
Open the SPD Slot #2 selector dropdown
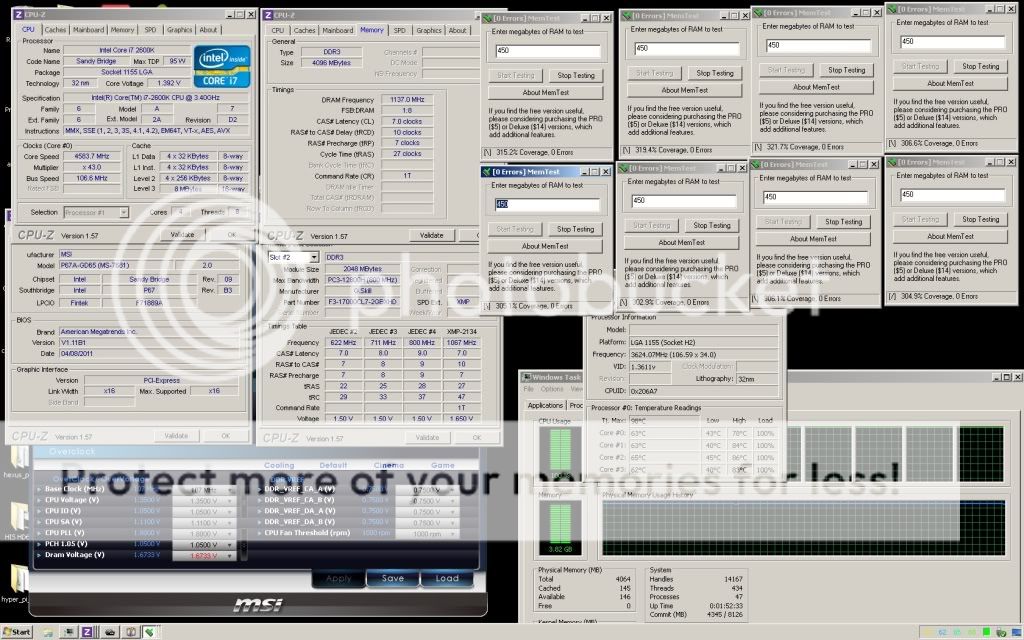click(314, 257)
